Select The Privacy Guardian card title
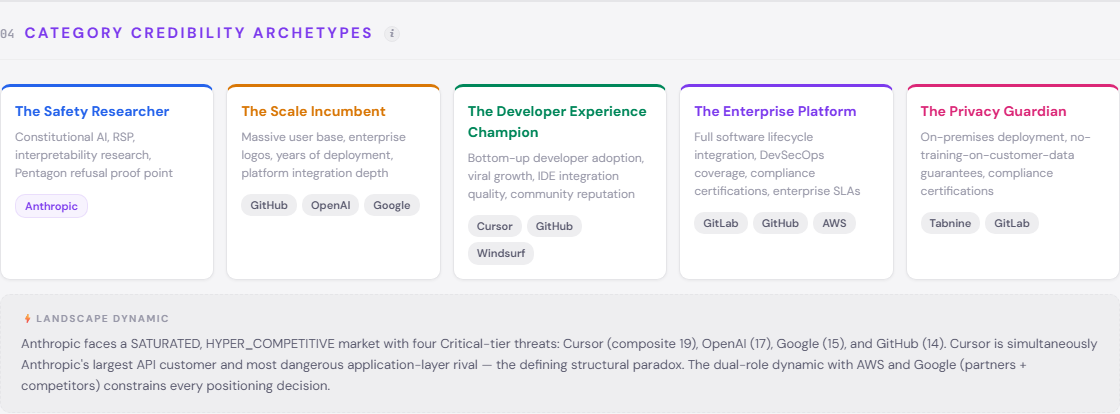This screenshot has height=414, width=1120. pos(993,112)
